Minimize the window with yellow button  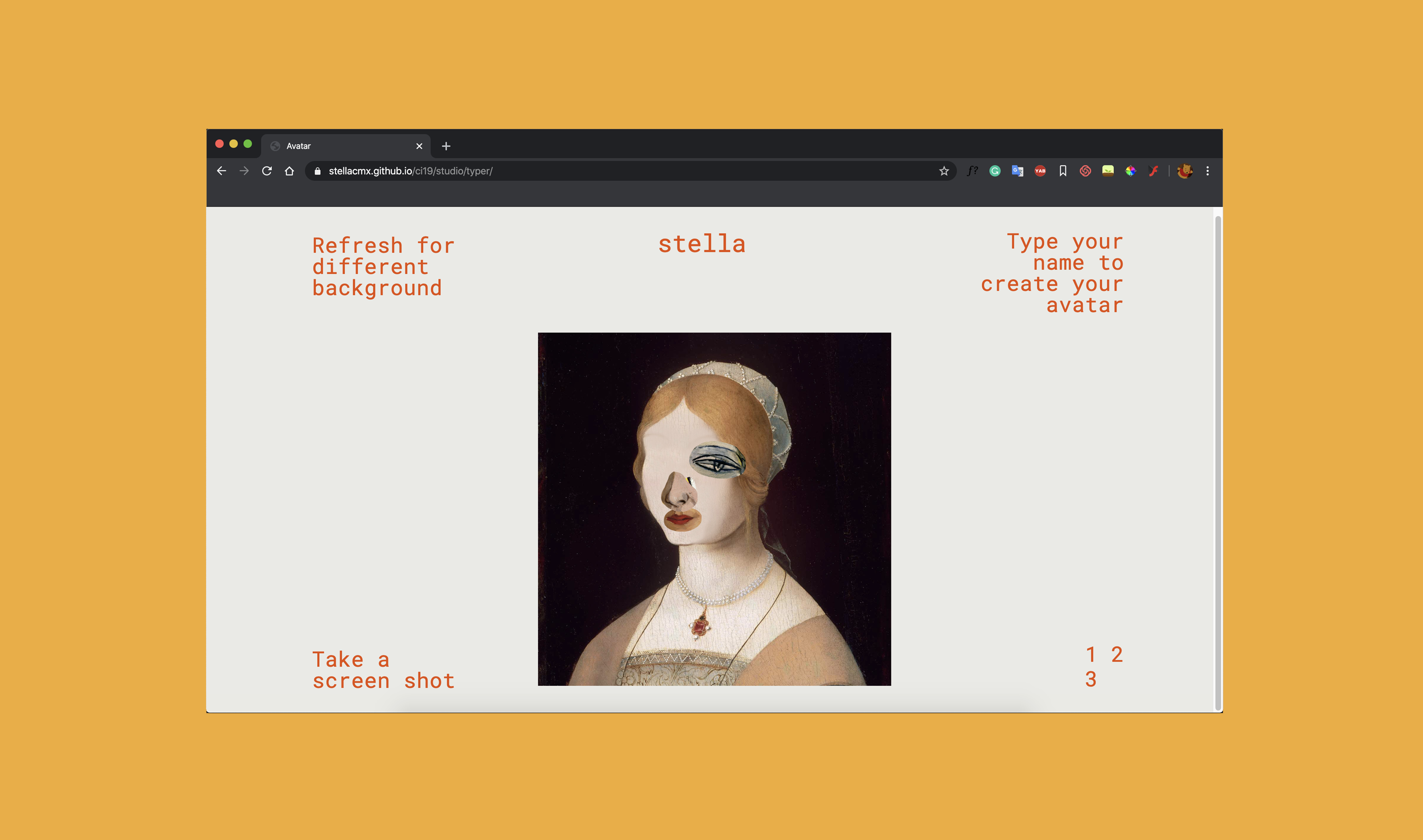[233, 144]
